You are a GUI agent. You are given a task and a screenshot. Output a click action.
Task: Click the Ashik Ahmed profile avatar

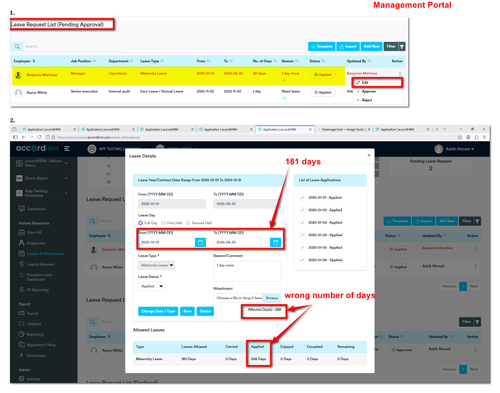(x=439, y=149)
